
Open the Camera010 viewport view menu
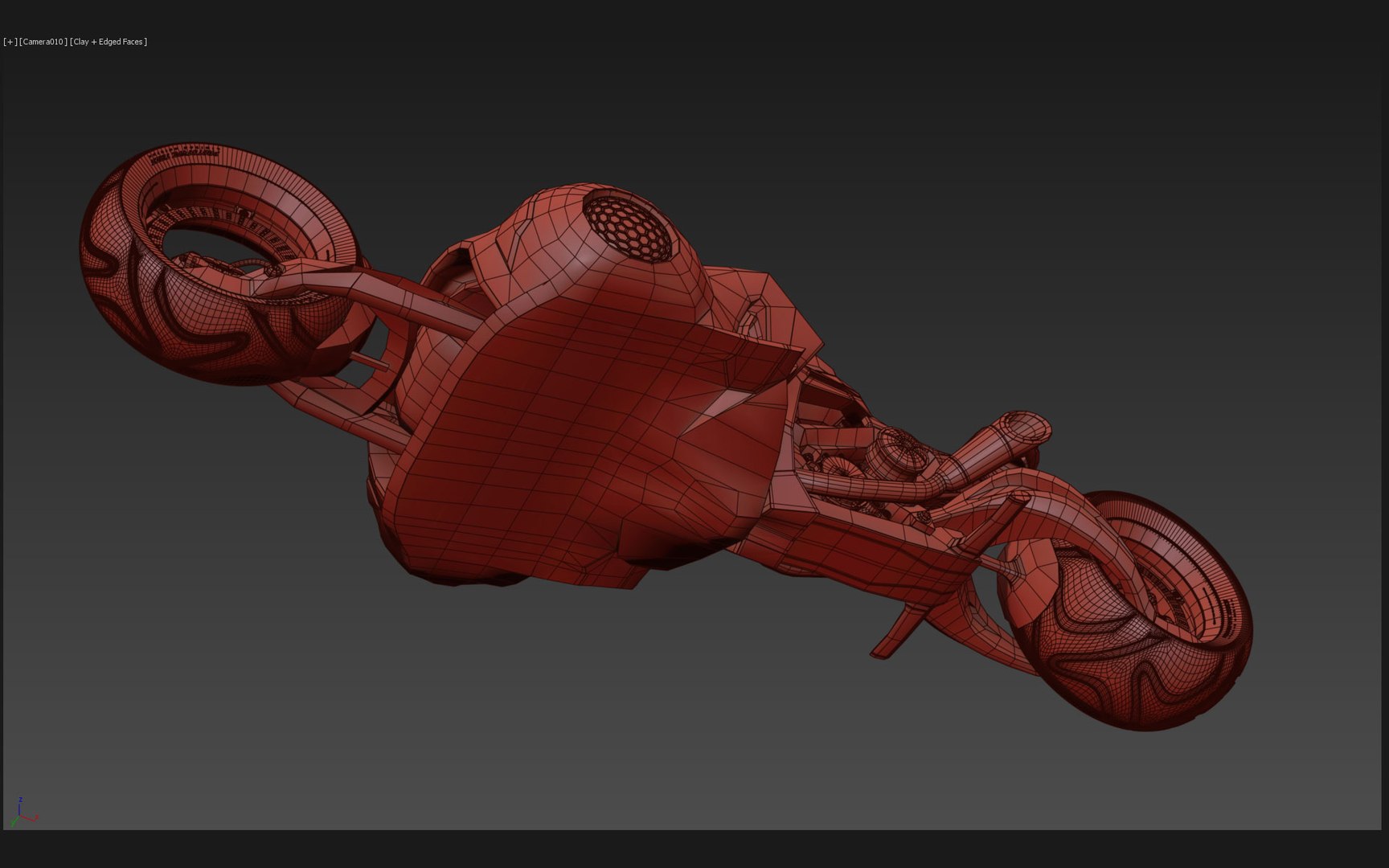point(43,42)
